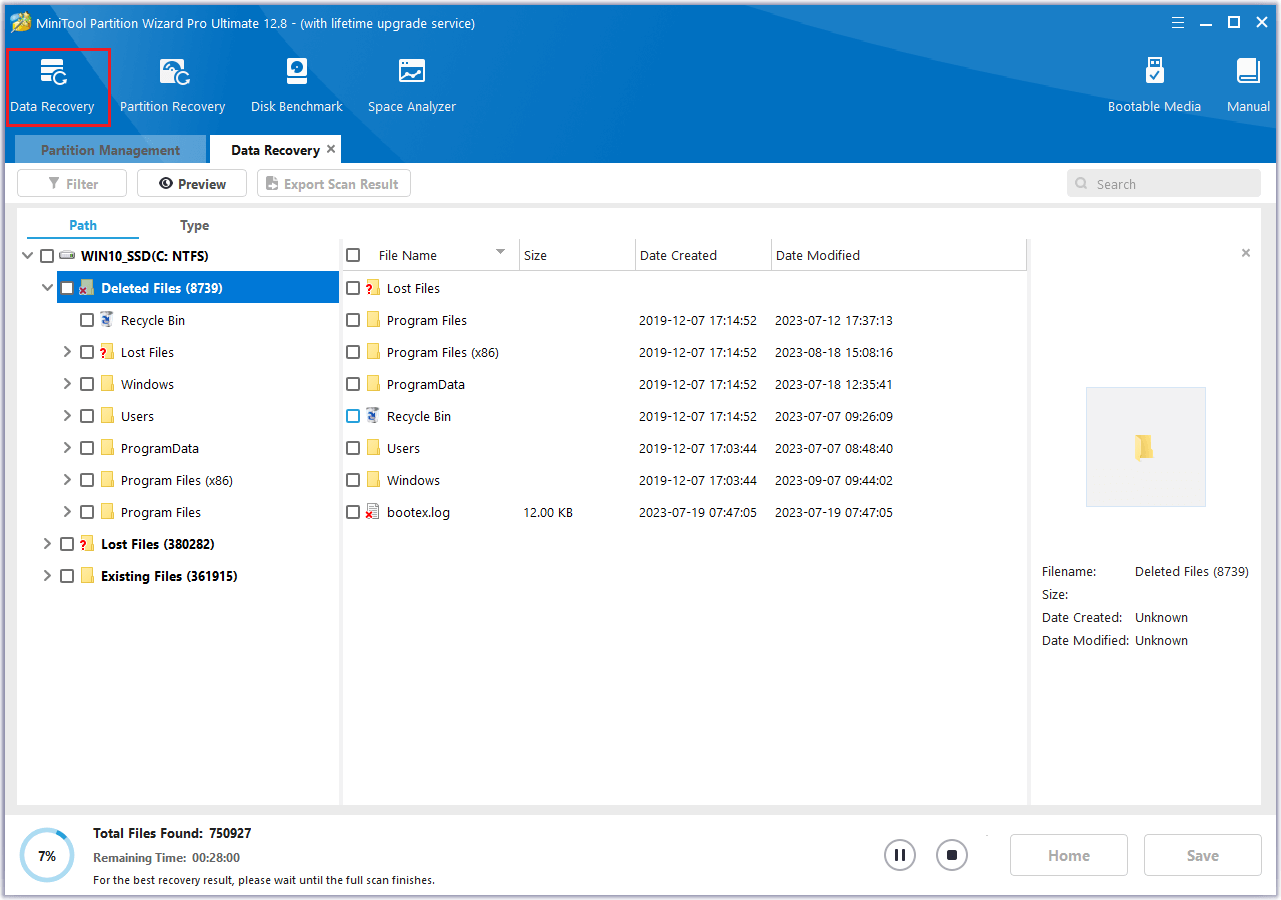This screenshot has width=1281, height=900.
Task: Sort by Size column header
Action: (577, 255)
